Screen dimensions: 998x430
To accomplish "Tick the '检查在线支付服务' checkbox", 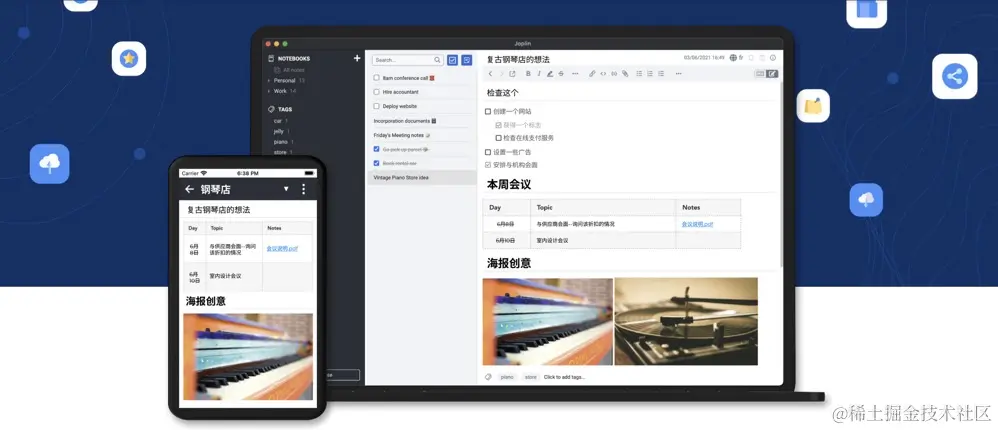I will (x=498, y=137).
